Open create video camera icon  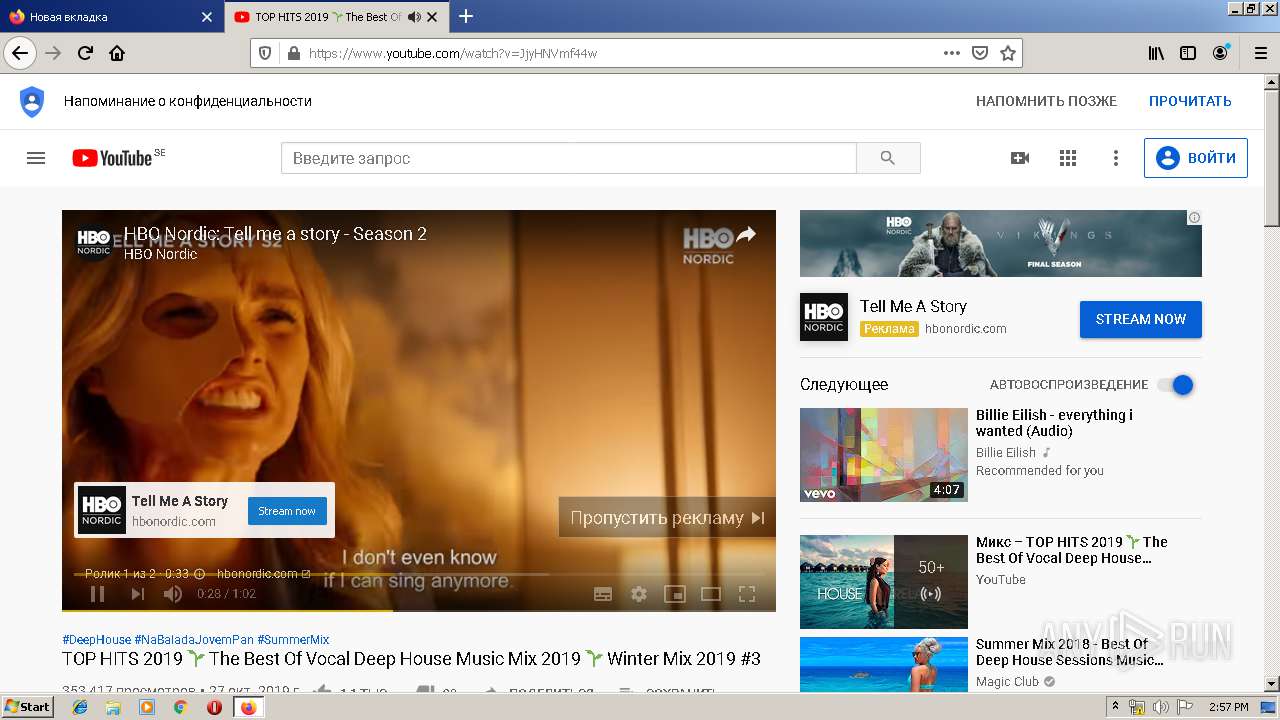(x=1020, y=158)
